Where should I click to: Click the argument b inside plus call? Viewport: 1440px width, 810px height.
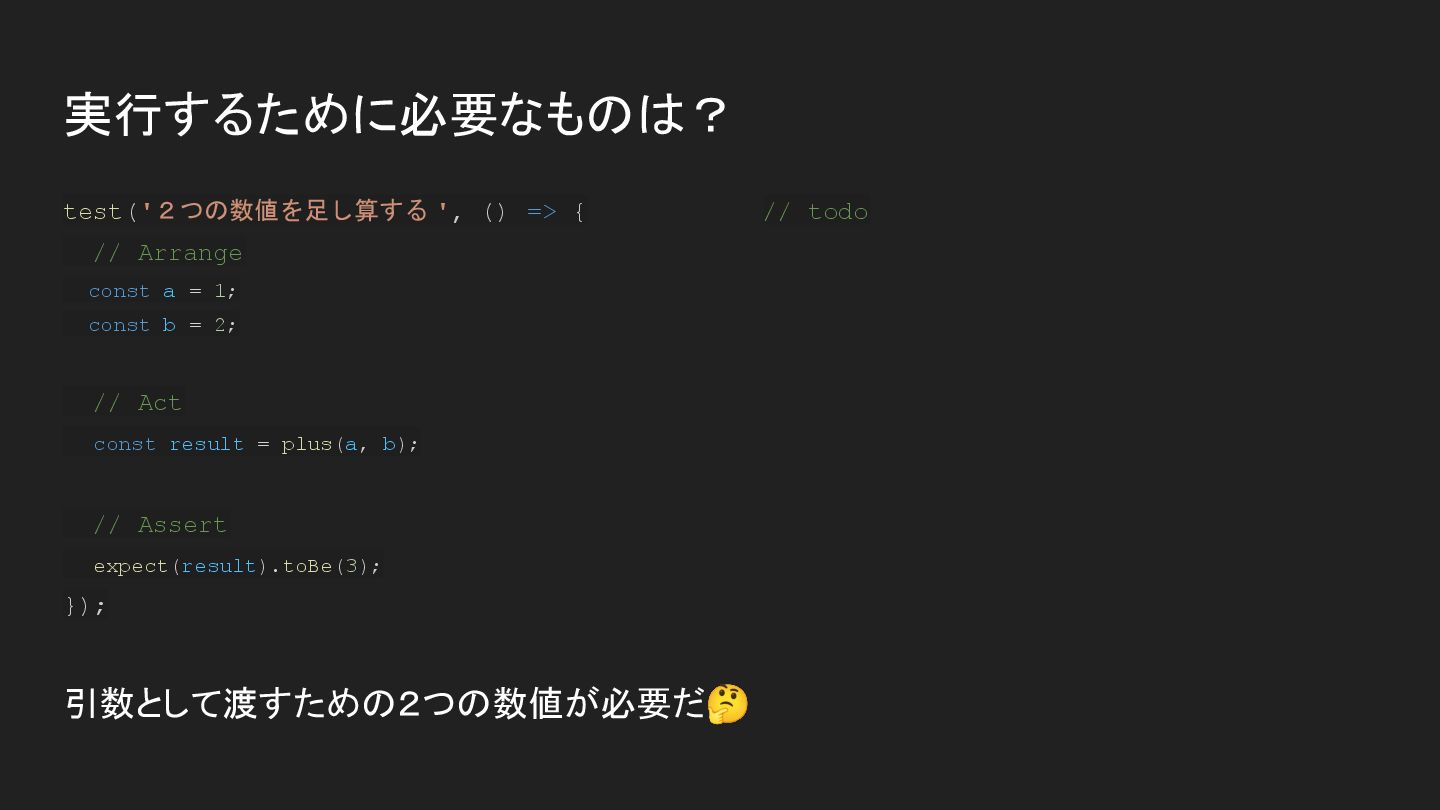[x=388, y=444]
